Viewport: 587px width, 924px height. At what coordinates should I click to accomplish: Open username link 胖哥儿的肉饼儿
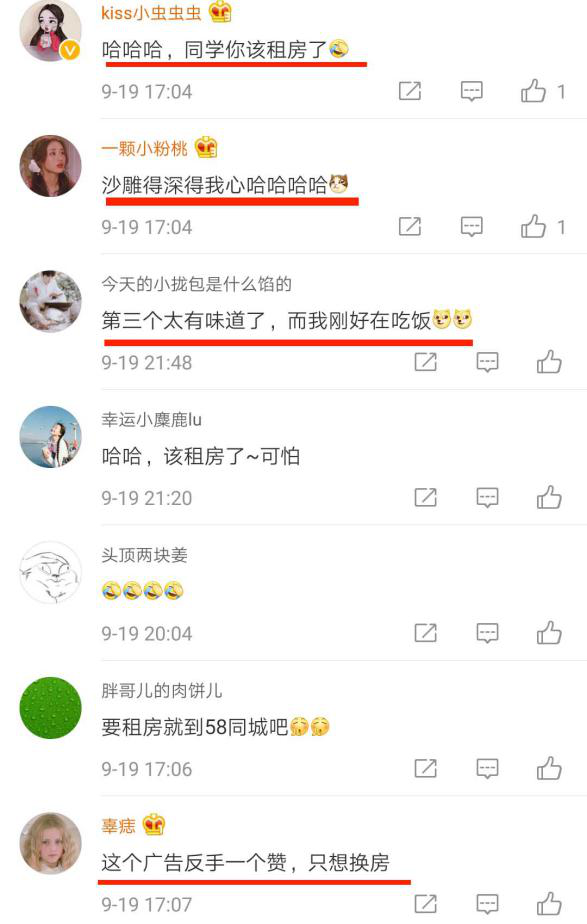click(161, 690)
